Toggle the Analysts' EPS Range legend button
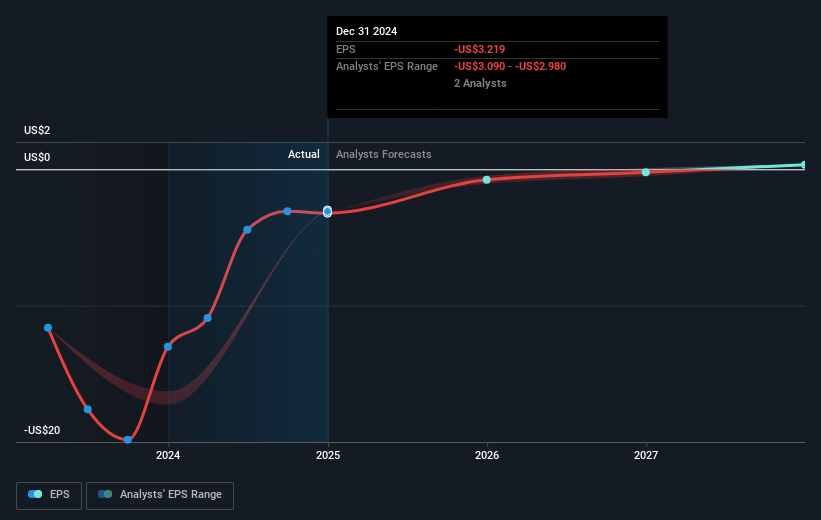The height and width of the screenshot is (520, 821). pyautogui.click(x=160, y=495)
